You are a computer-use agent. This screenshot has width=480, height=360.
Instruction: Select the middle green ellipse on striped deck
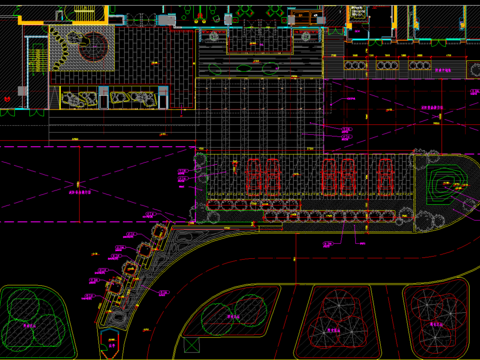pos(244,68)
